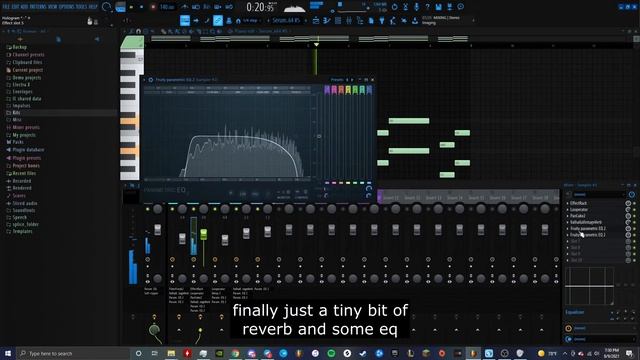Toggle the master track mute LED

[148, 209]
